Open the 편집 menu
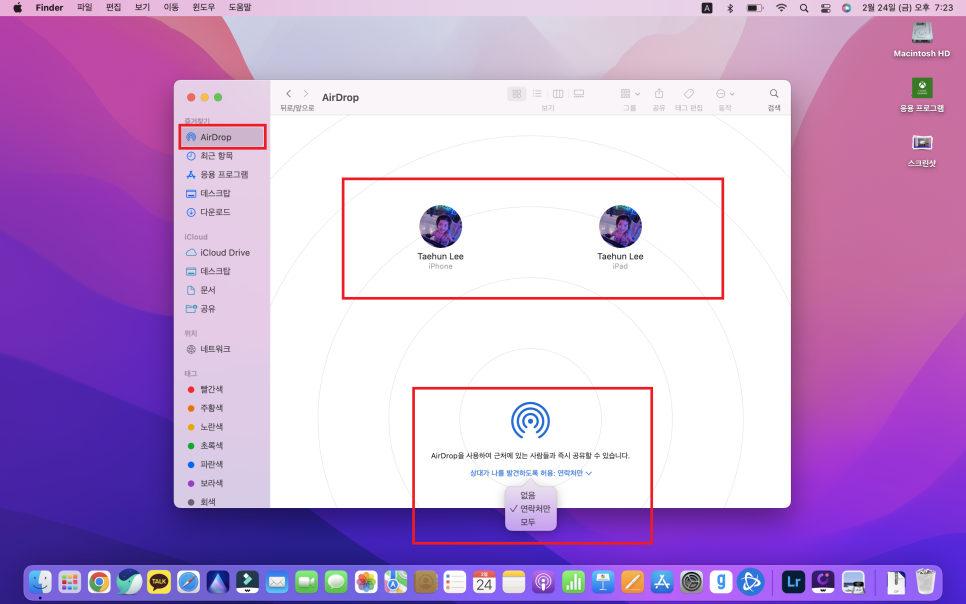The image size is (966, 604). click(x=113, y=7)
